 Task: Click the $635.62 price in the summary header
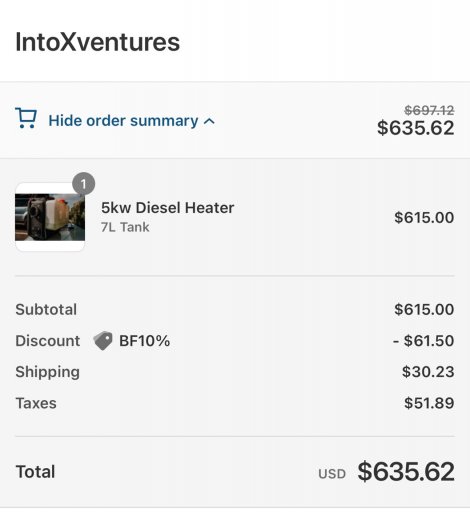[416, 128]
